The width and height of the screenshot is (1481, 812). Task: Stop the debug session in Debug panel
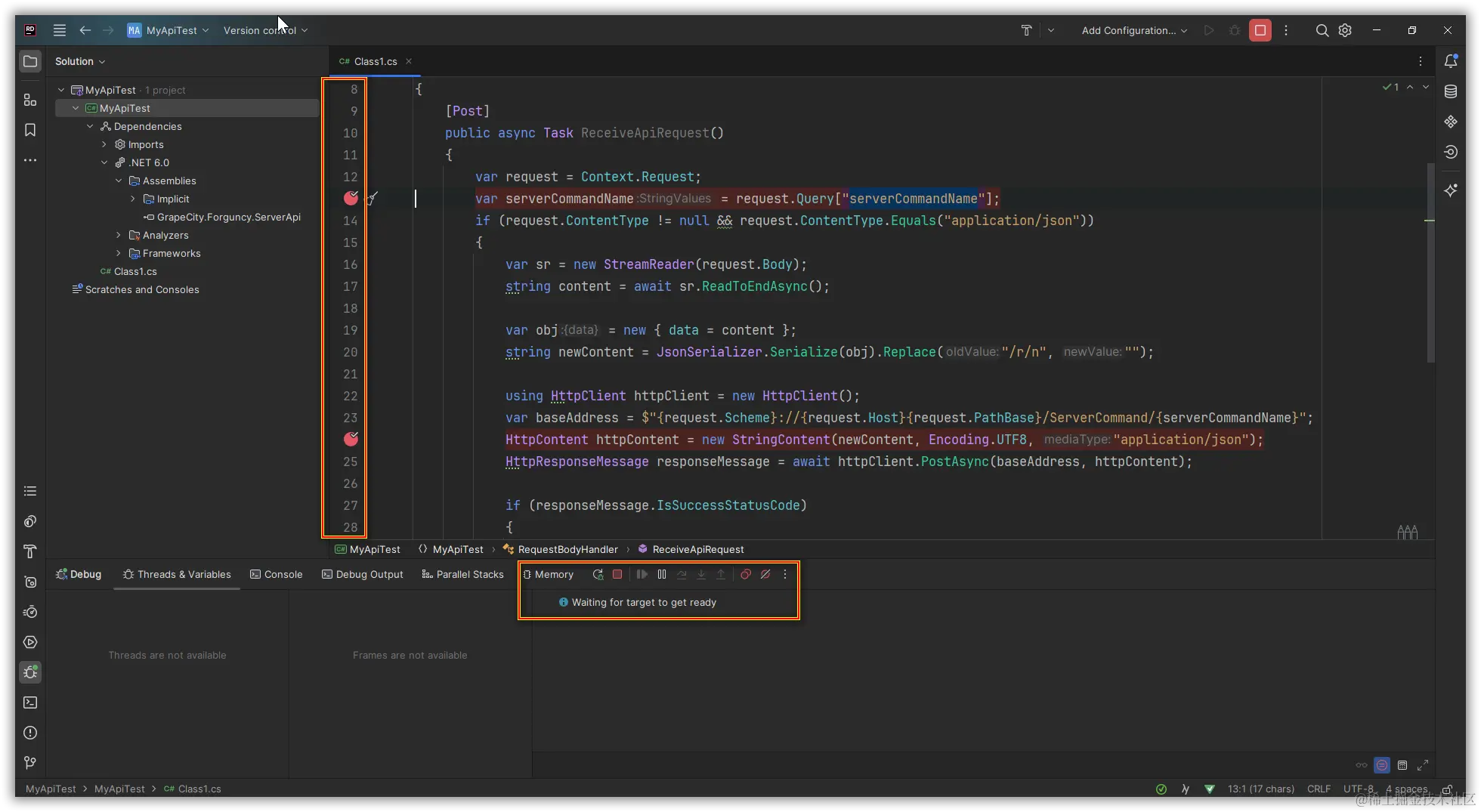(617, 575)
